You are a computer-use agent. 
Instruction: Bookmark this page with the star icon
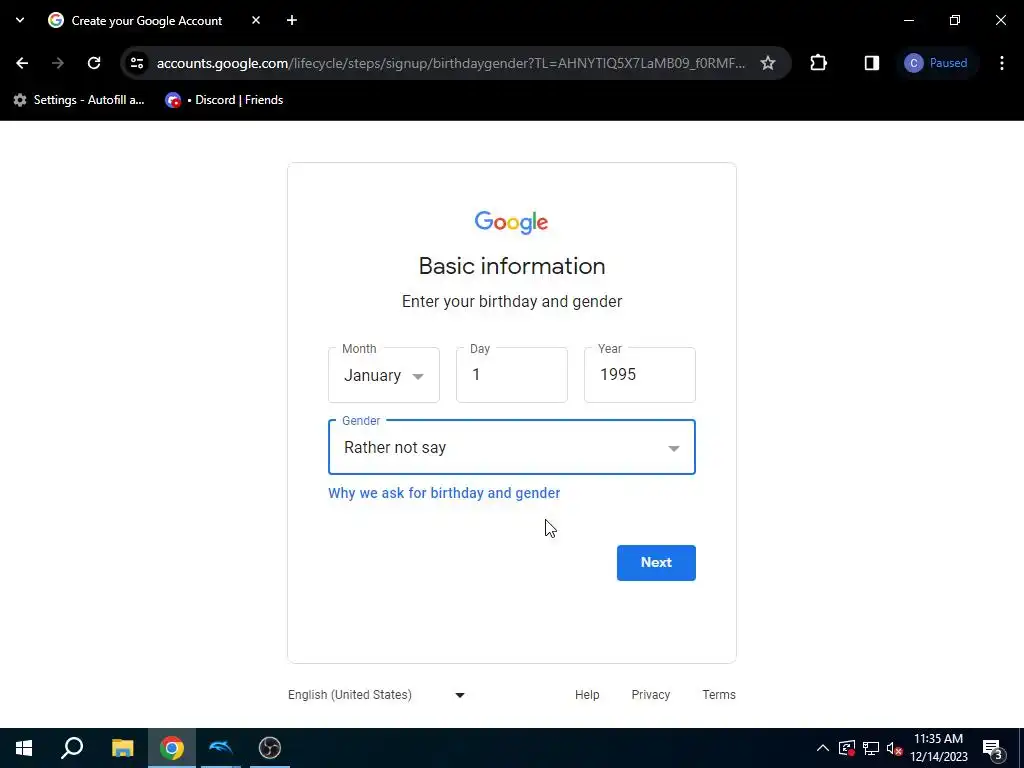768,63
